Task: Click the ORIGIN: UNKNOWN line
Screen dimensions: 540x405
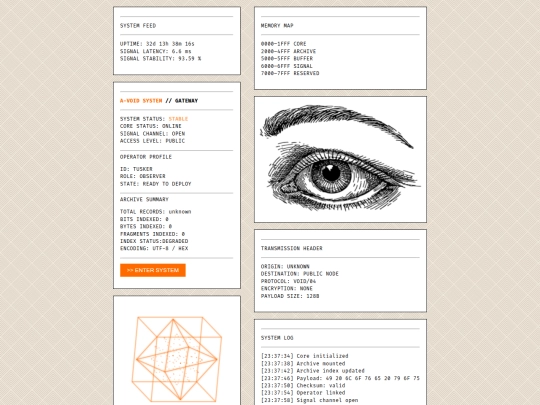Action: pos(285,267)
